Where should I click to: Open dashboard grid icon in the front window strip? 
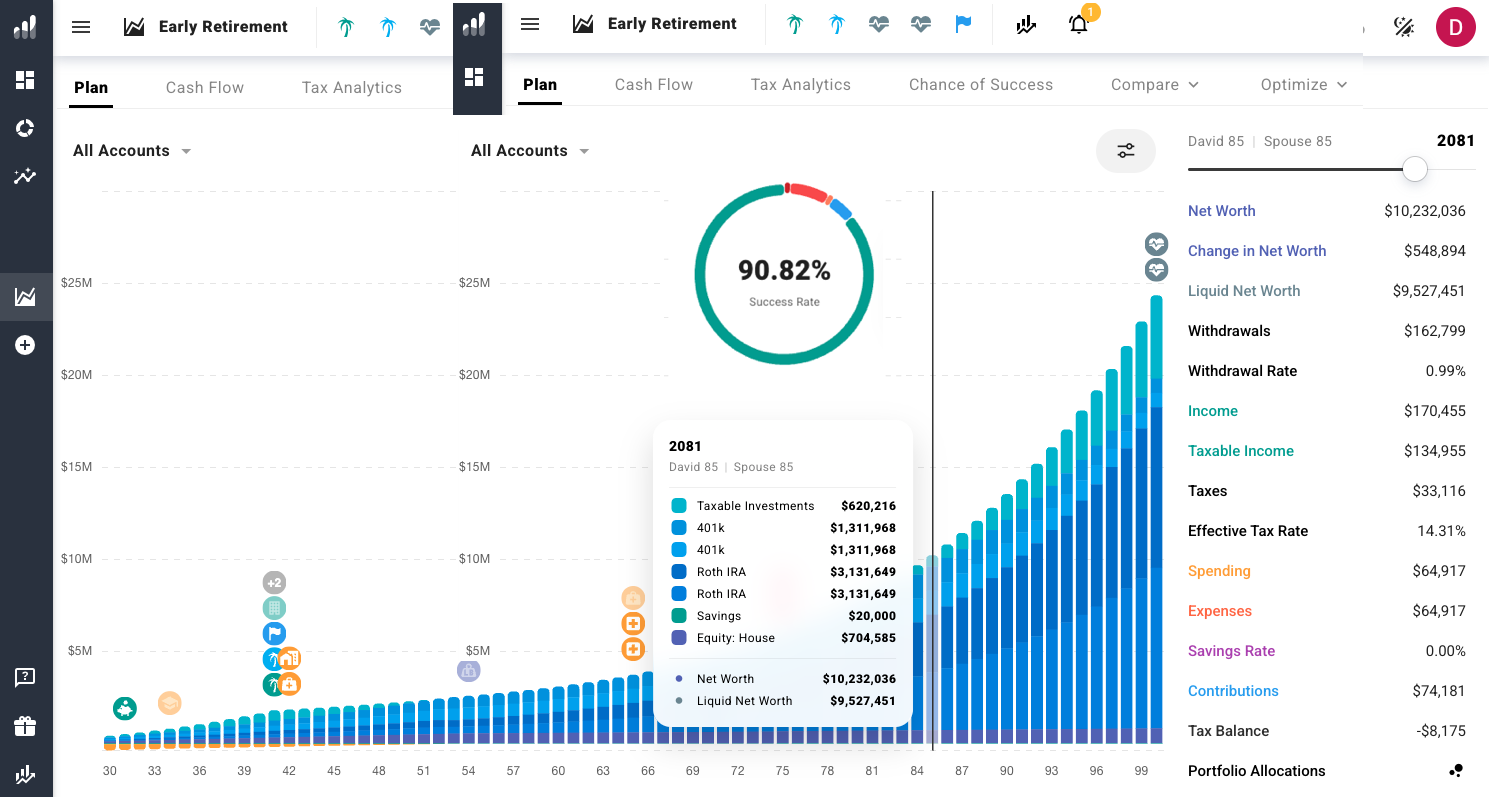(474, 77)
